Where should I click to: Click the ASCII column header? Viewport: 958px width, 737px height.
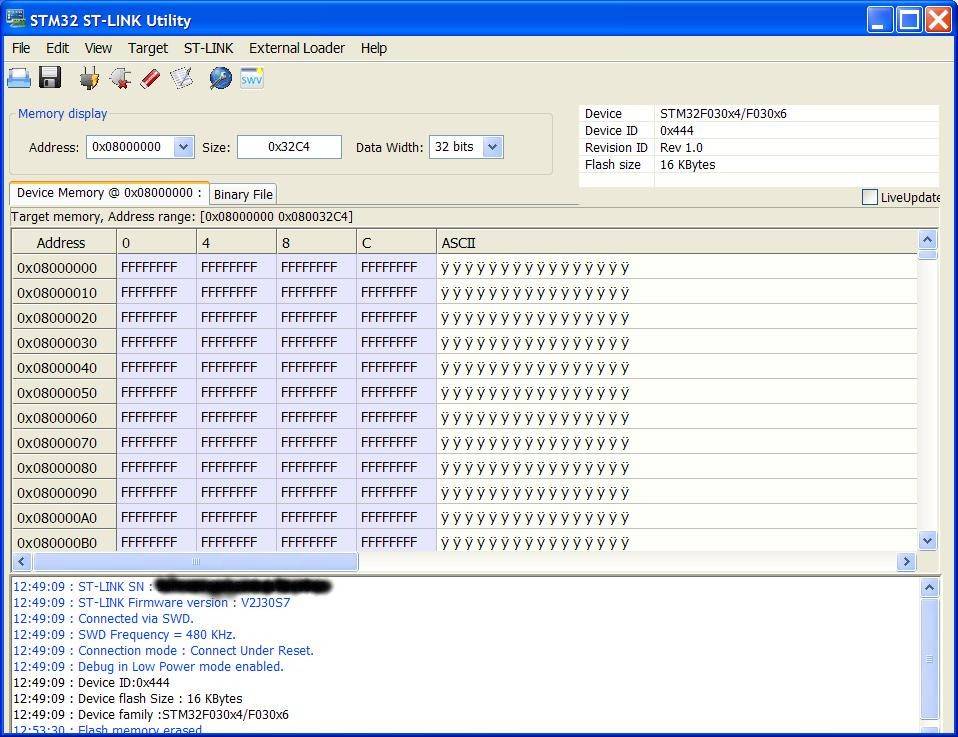[x=677, y=243]
